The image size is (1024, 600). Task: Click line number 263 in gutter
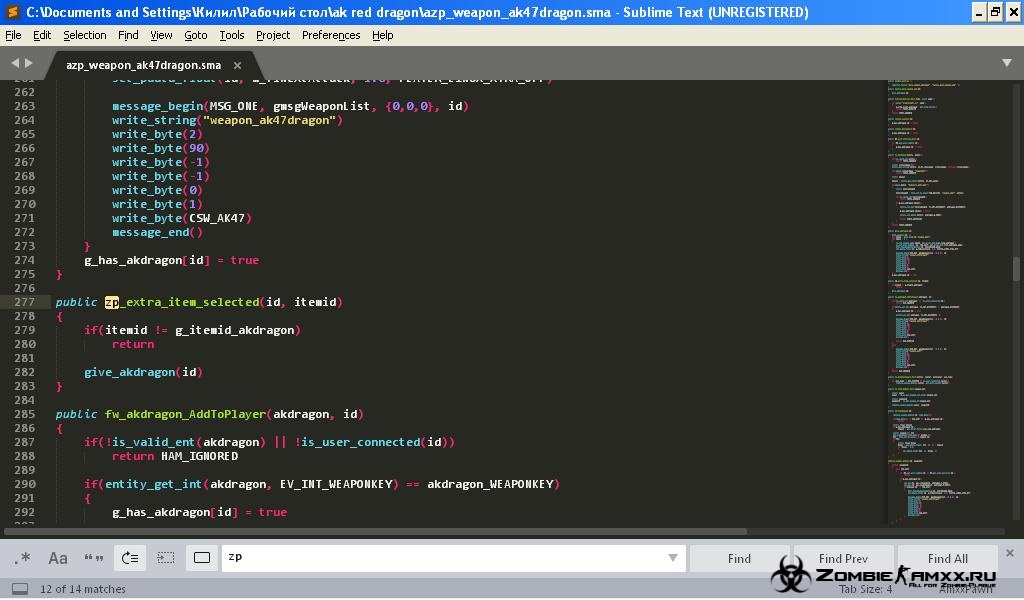[24, 106]
